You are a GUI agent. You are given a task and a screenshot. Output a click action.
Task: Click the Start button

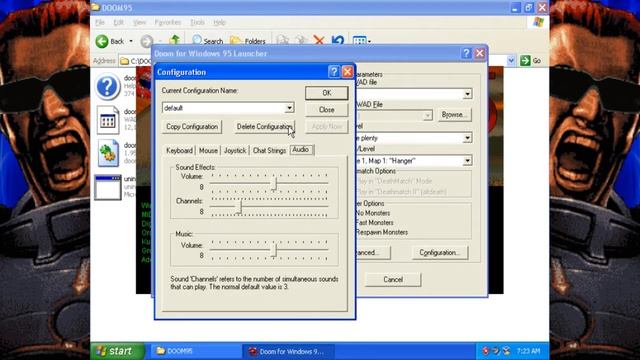pos(118,351)
